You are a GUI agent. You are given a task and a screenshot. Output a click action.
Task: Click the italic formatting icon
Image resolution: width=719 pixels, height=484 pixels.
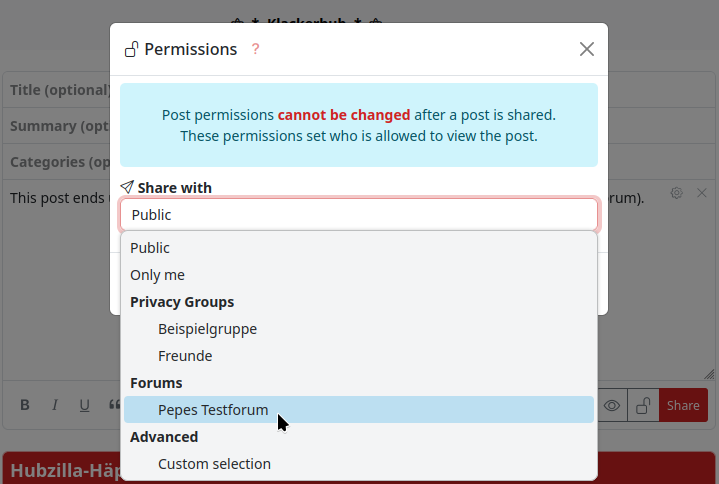tap(55, 405)
